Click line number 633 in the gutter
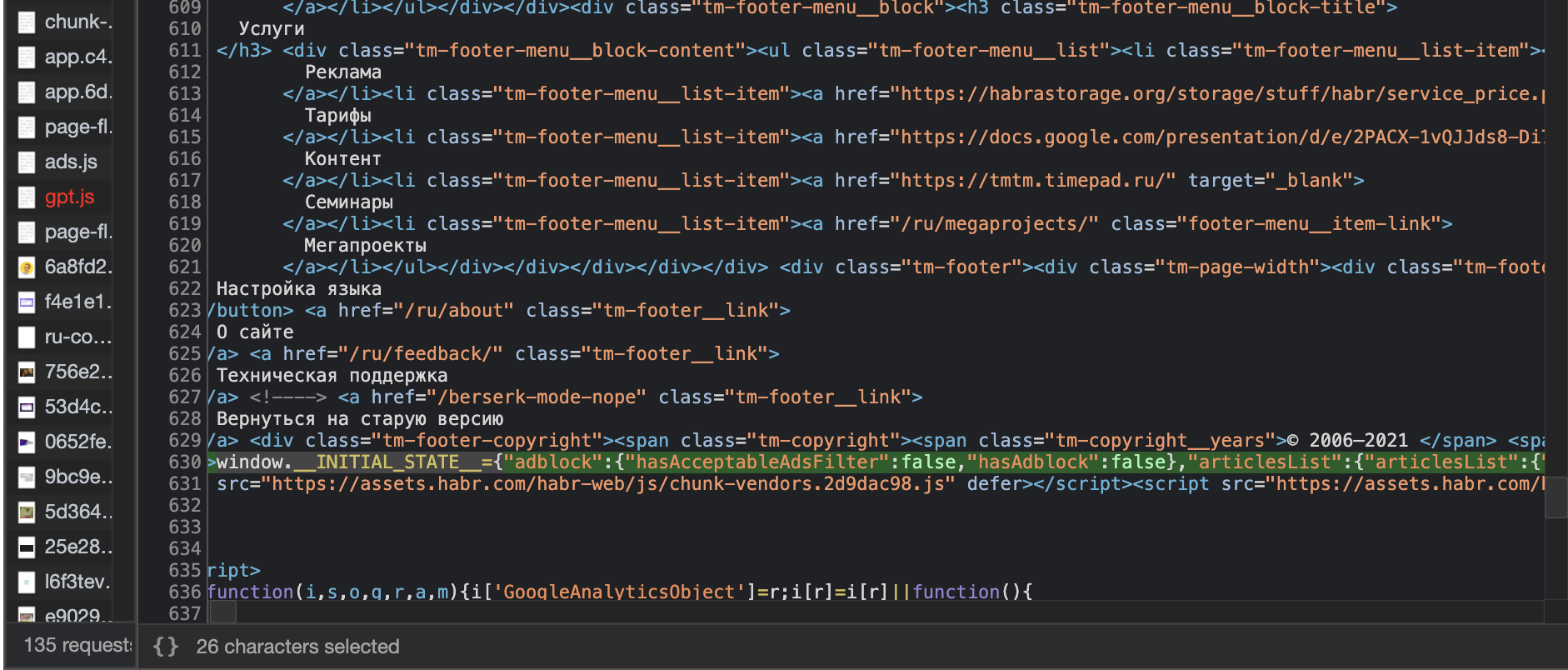 click(184, 527)
